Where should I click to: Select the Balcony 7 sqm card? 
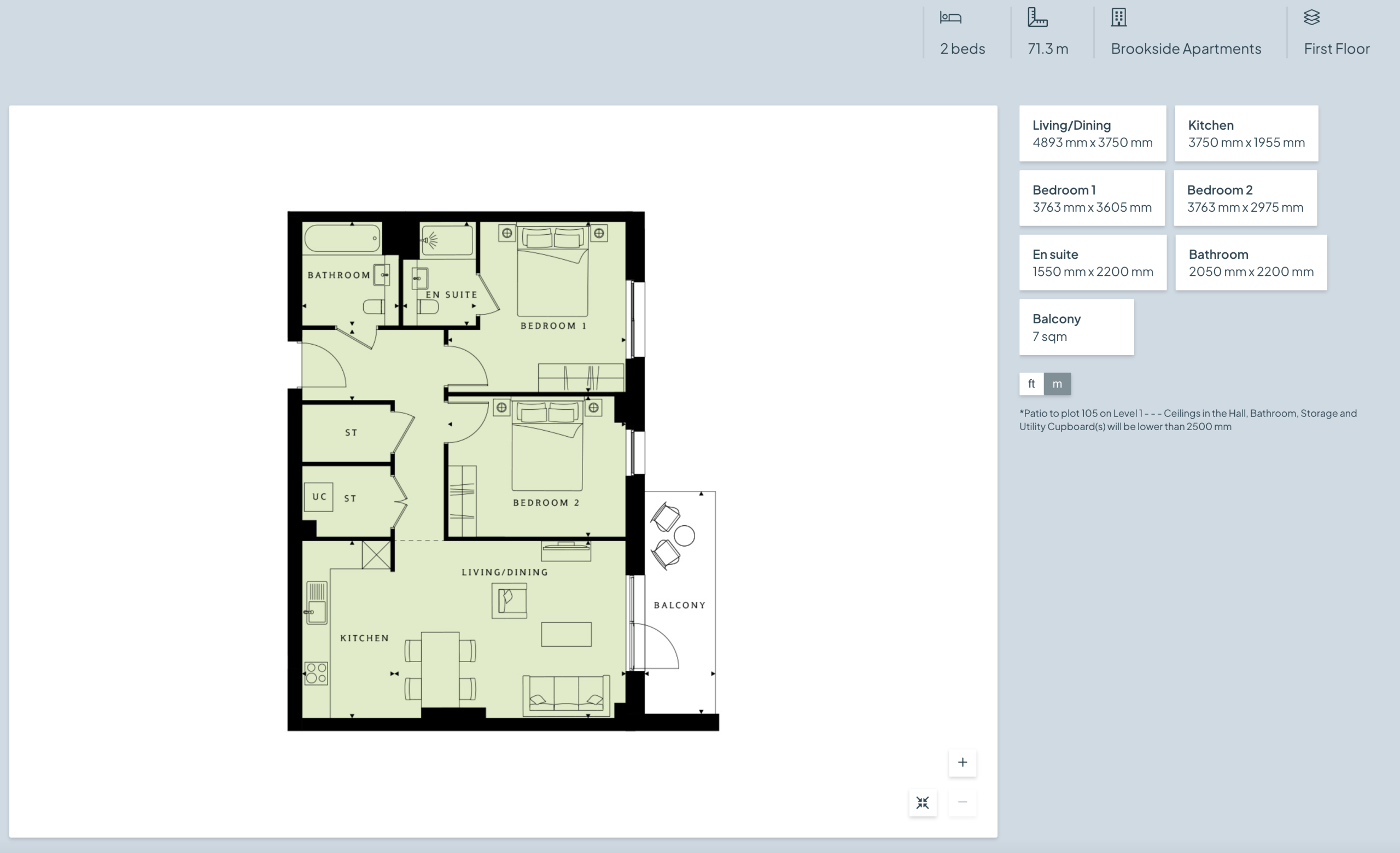tap(1076, 327)
